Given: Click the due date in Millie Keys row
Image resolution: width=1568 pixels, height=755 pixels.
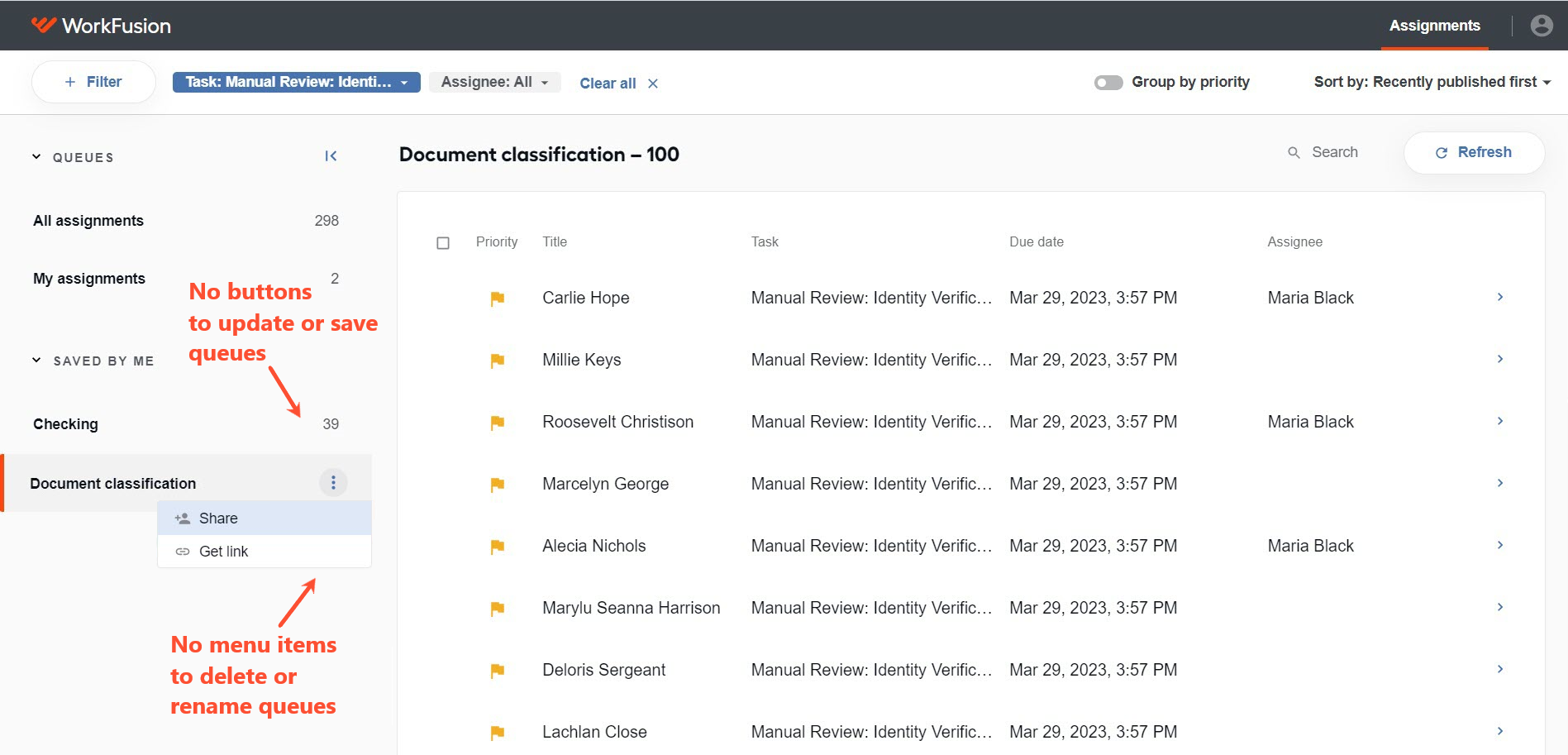Looking at the screenshot, I should click(1094, 360).
